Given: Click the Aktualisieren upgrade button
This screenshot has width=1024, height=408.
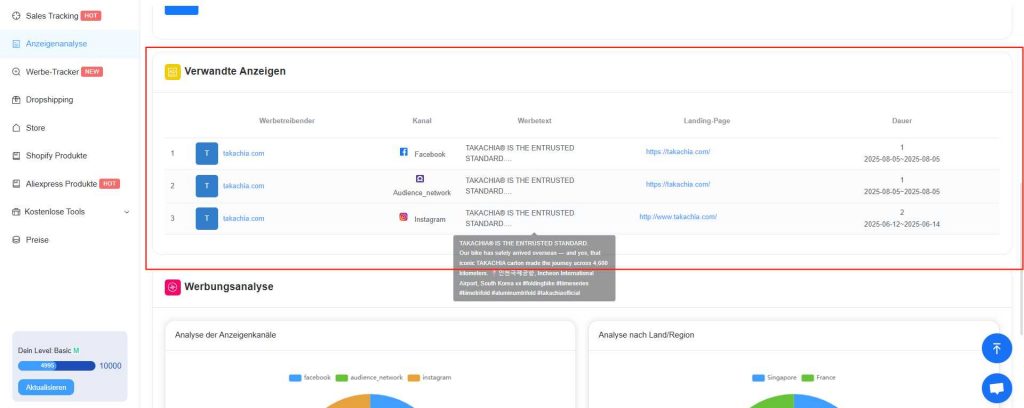Looking at the screenshot, I should (x=46, y=387).
